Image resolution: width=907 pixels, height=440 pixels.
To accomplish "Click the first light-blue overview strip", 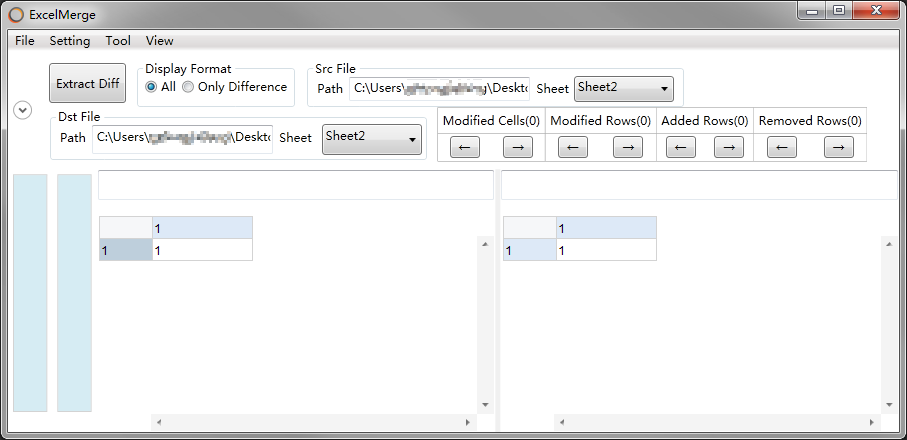I will point(30,293).
